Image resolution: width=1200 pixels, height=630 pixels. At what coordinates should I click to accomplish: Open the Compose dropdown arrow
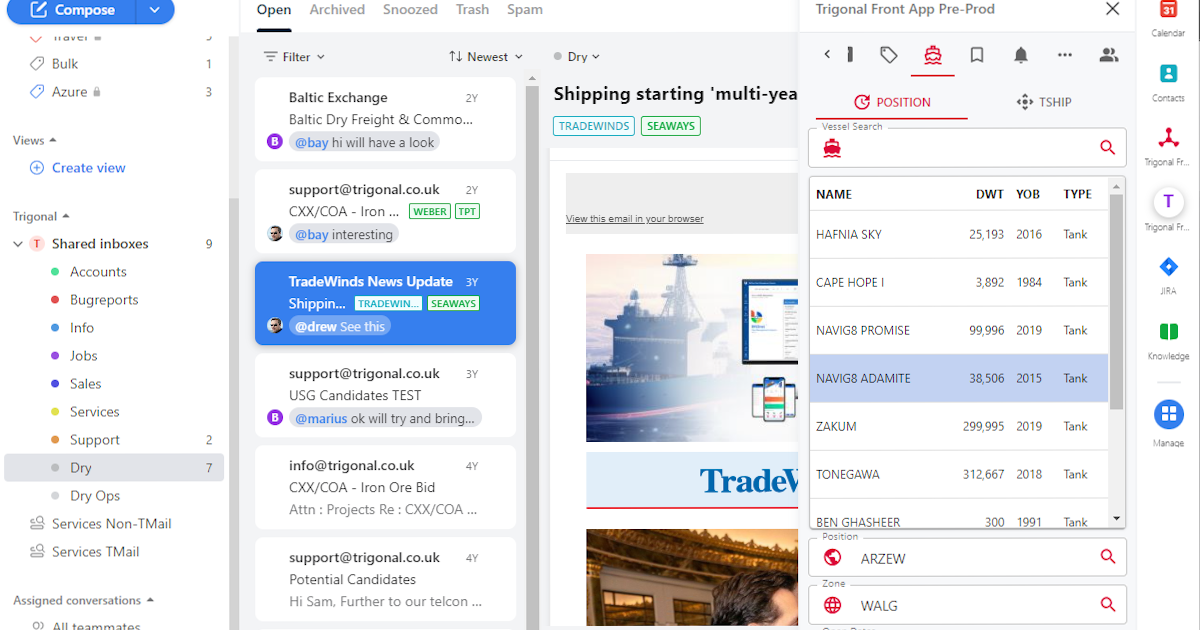[154, 11]
